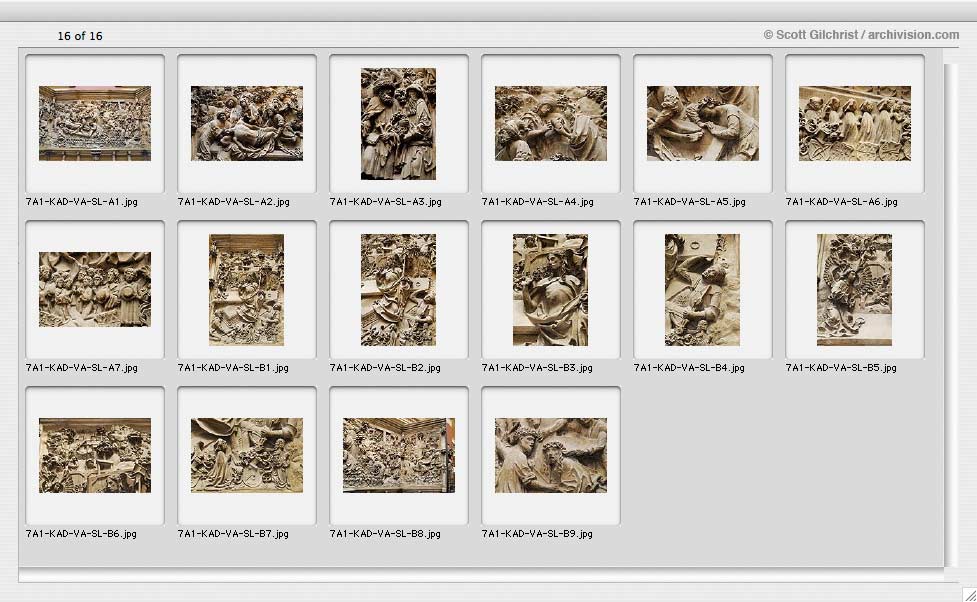This screenshot has height=602, width=977.
Task: Click the filename text 7A1-KAD-VA-SL-B8.jpg
Action: (385, 534)
